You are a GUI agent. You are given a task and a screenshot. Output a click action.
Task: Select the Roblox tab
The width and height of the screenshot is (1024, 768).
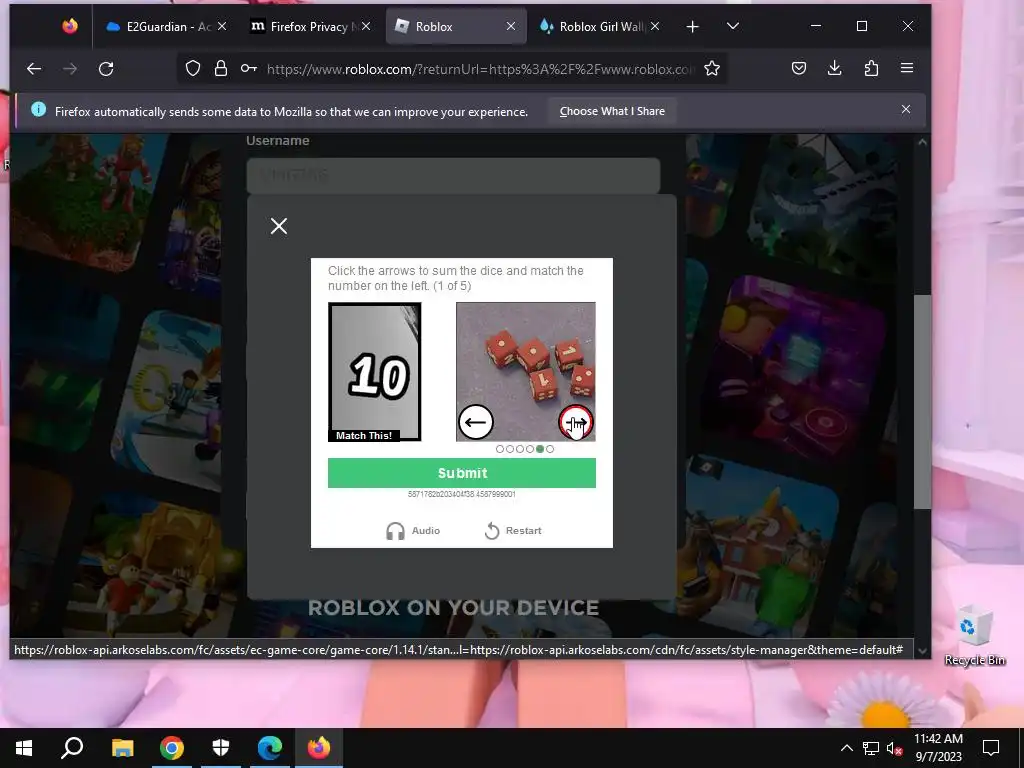456,26
